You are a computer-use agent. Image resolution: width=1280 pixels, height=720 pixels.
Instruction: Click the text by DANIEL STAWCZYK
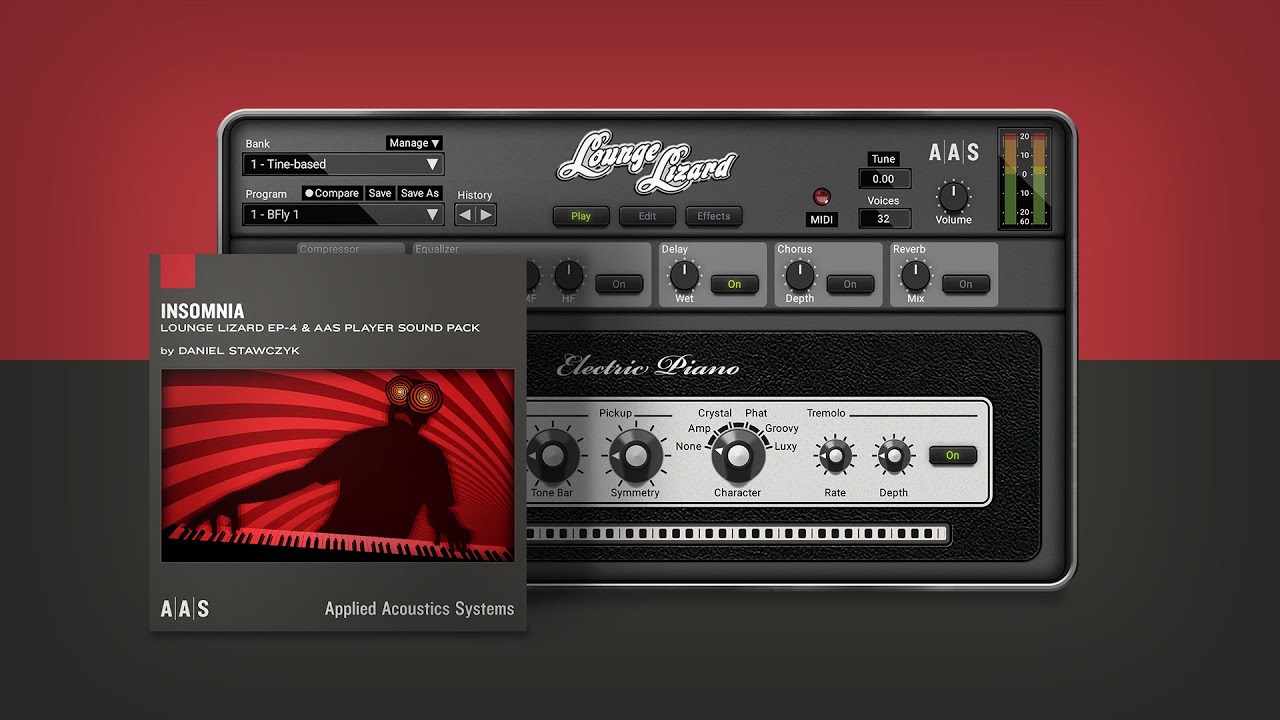(x=230, y=351)
